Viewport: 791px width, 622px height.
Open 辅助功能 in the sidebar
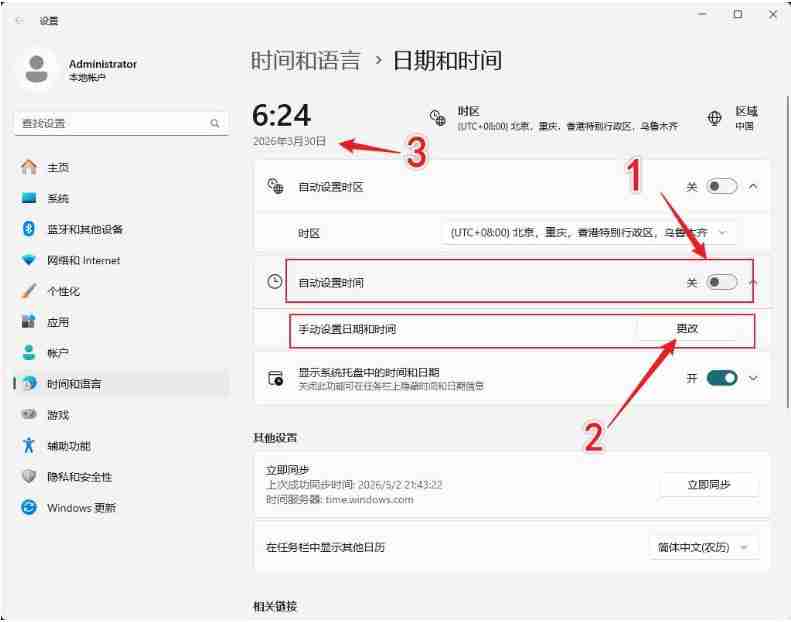(x=121, y=445)
